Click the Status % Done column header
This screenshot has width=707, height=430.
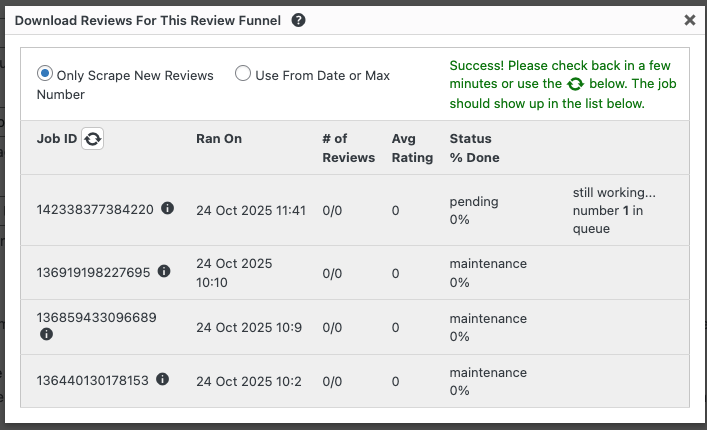click(474, 148)
